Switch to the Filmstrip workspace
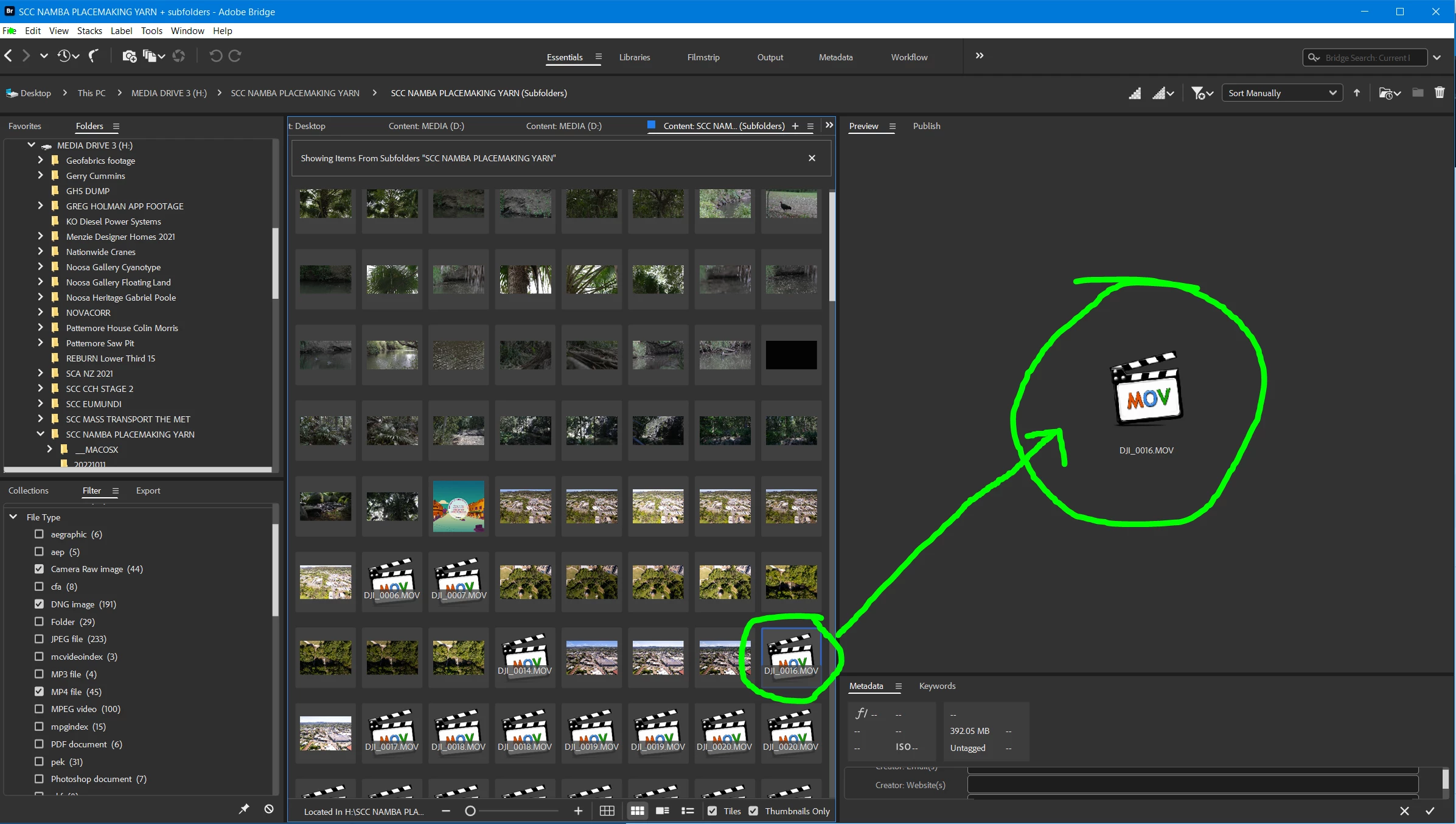1456x824 pixels. (703, 57)
